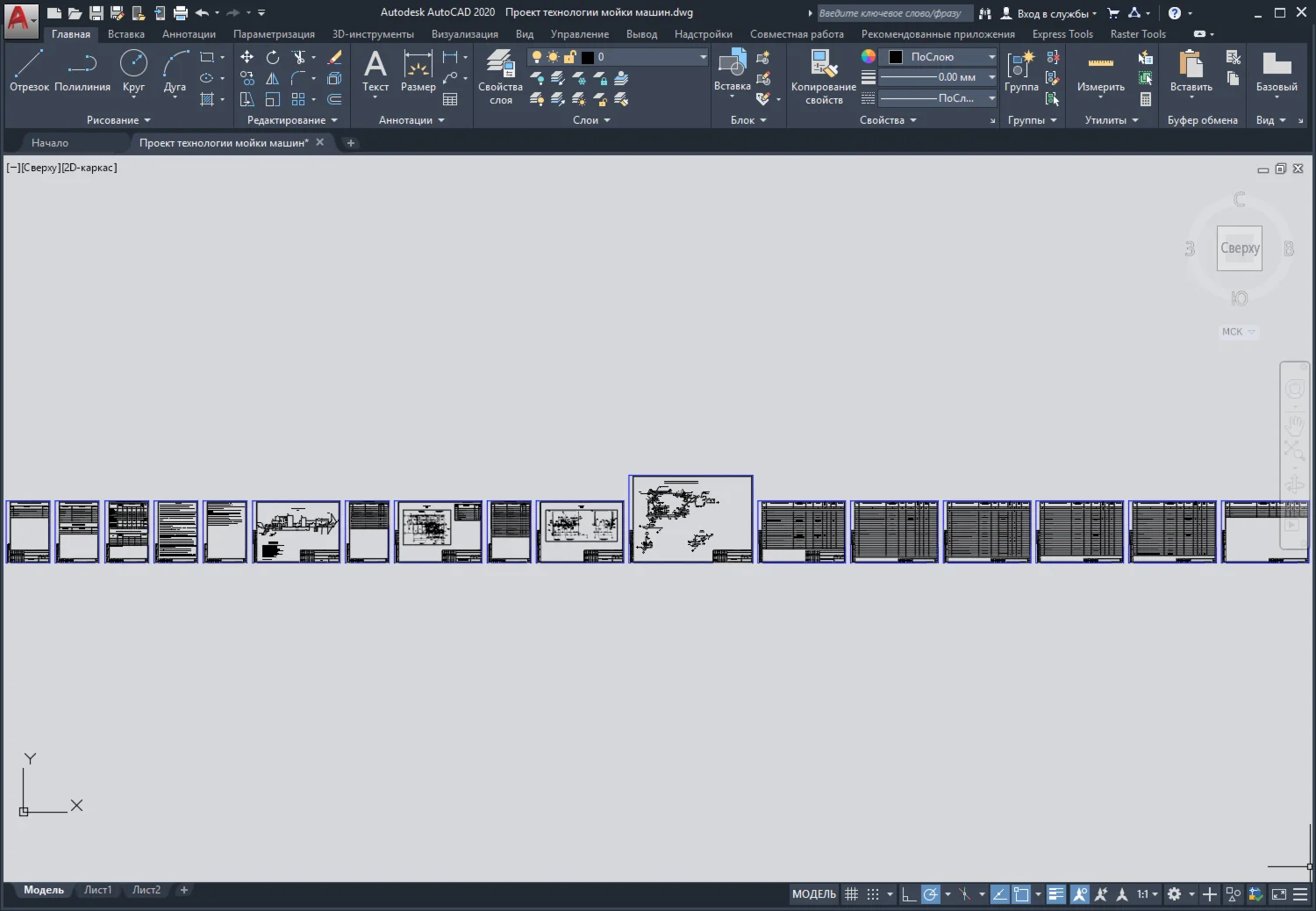Click the Erase tool icon
The width and height of the screenshot is (1316, 911).
(x=334, y=57)
